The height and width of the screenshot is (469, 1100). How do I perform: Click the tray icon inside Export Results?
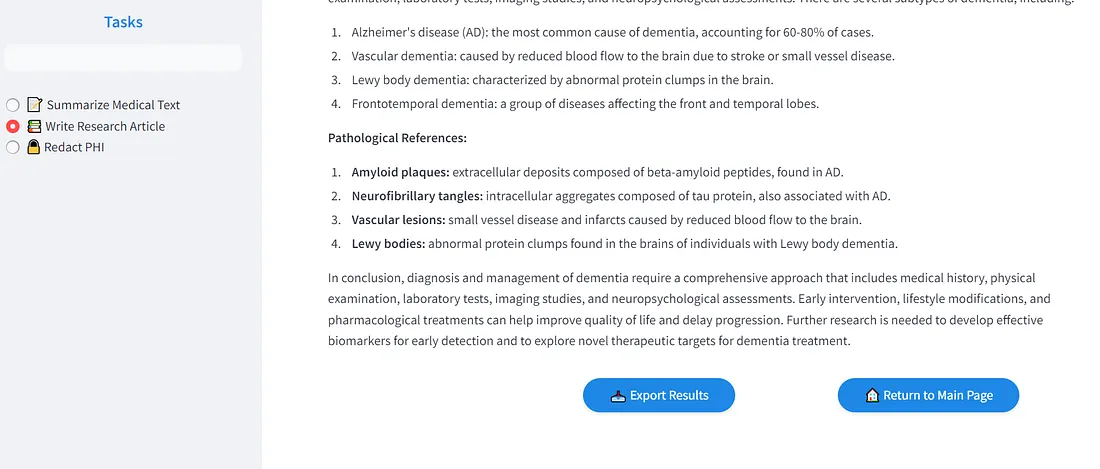click(x=618, y=395)
